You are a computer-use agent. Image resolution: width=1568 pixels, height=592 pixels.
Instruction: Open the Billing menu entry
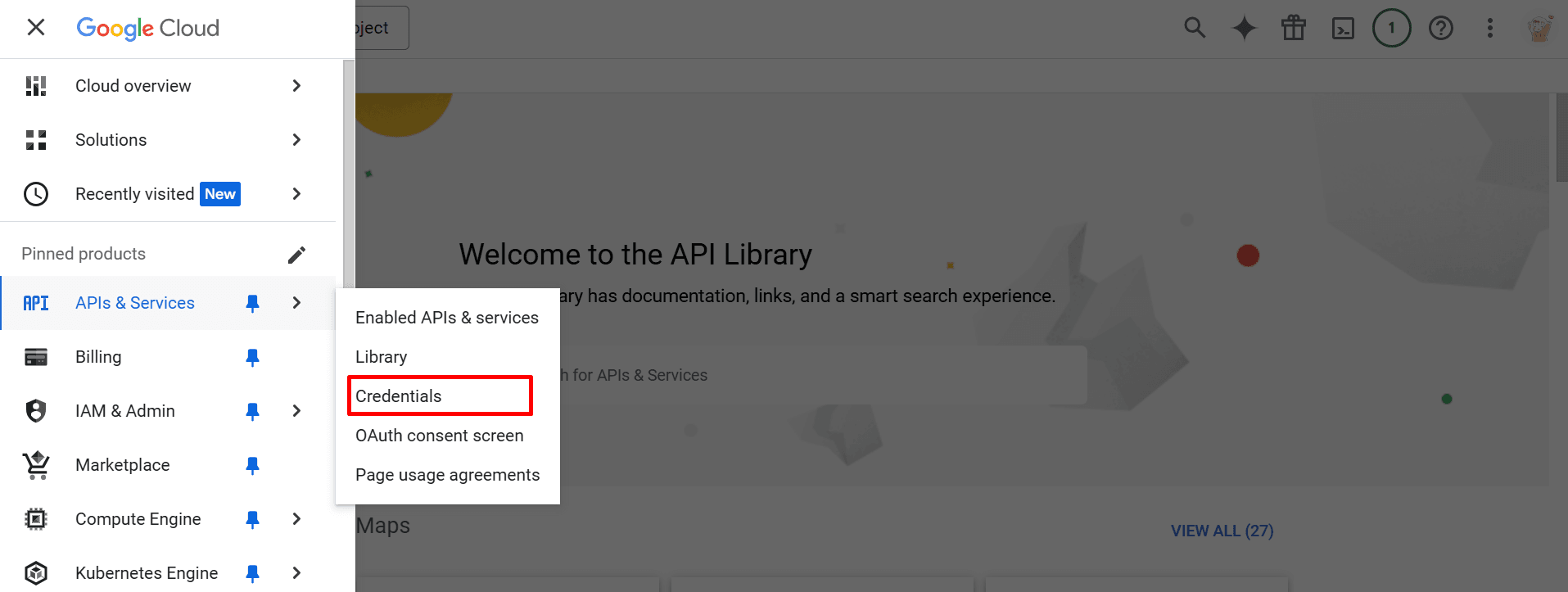pos(168,357)
